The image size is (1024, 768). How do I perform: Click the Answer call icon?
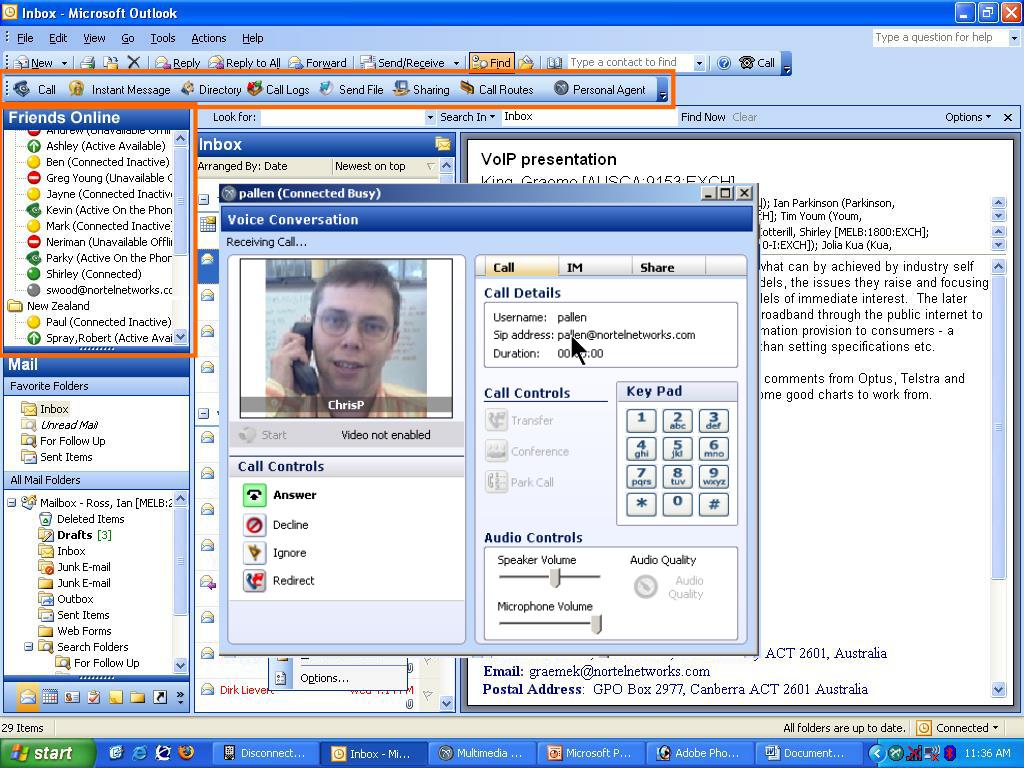point(254,495)
